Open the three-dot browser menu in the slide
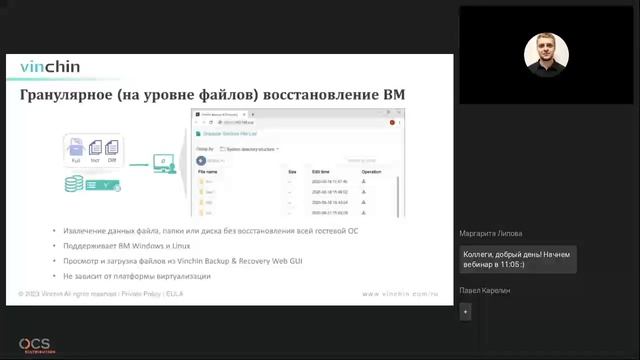640x360 pixels. point(400,122)
